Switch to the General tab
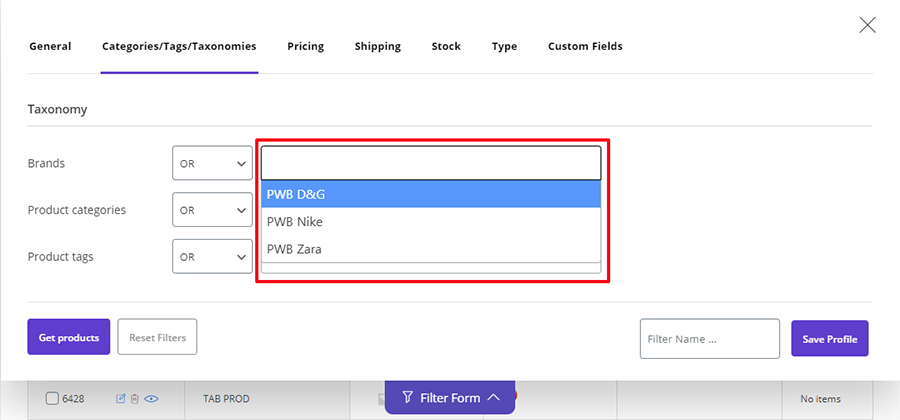The image size is (900, 420). (x=51, y=46)
